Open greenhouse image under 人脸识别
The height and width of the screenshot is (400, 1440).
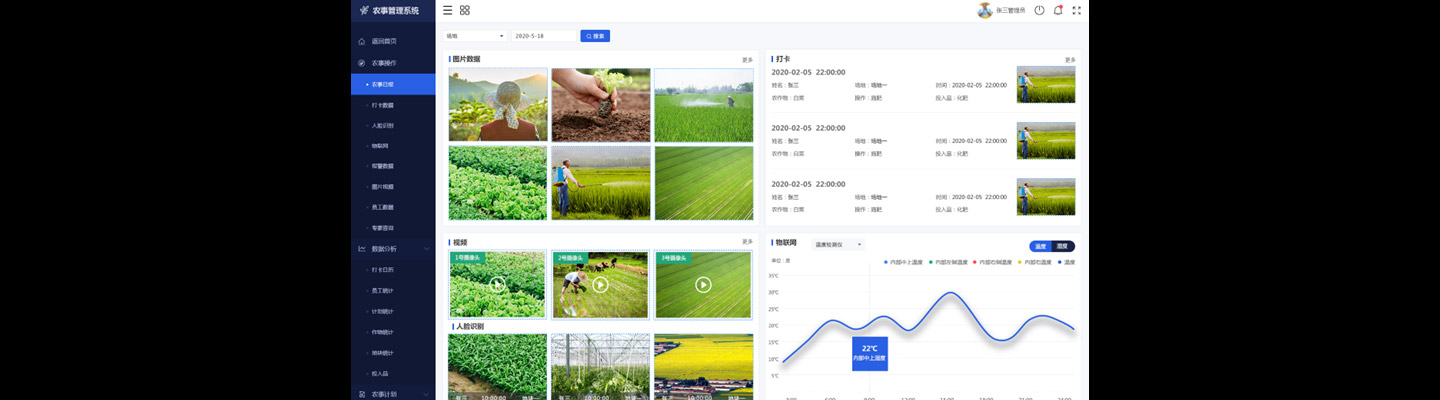(601, 367)
